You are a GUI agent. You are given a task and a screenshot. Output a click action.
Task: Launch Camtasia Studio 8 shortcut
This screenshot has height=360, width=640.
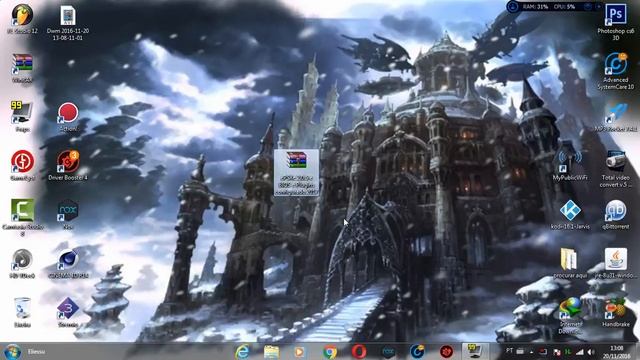22,217
